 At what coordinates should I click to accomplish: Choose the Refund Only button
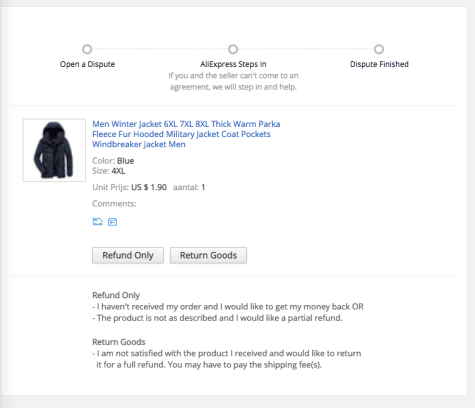[x=128, y=255]
